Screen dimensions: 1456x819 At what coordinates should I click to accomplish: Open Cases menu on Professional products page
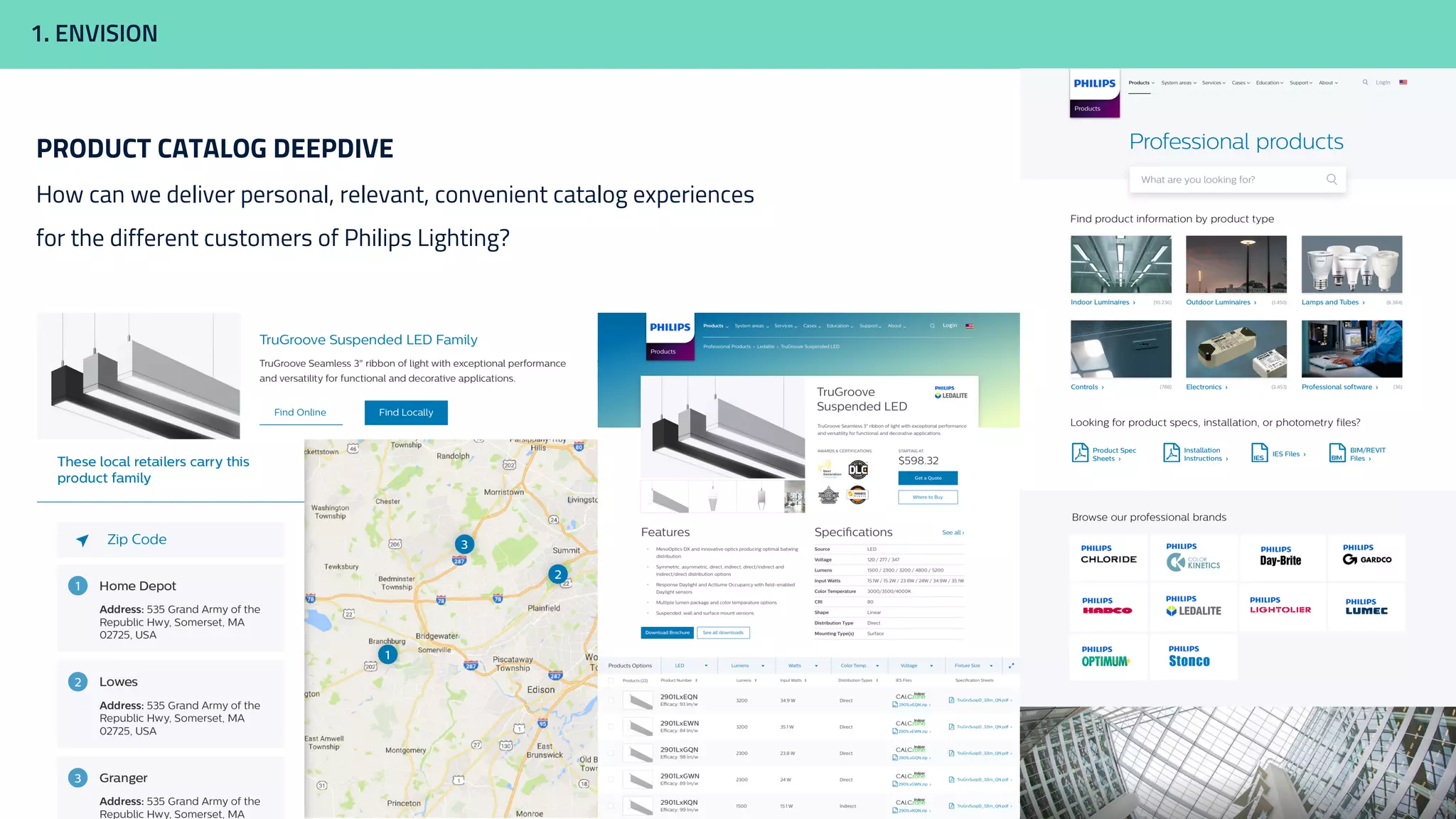click(x=1241, y=83)
